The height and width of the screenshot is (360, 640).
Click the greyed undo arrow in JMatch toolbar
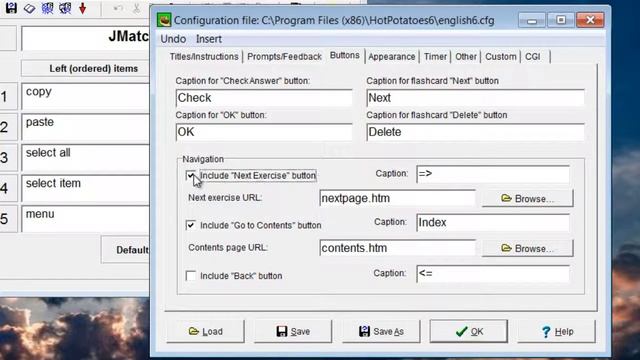[118, 9]
